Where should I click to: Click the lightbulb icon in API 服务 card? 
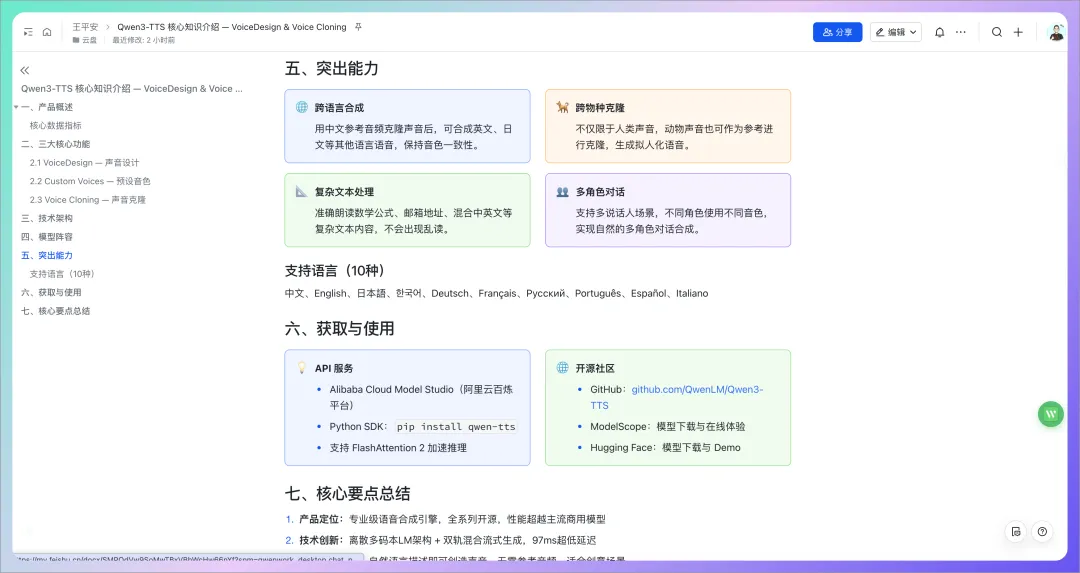coord(302,368)
